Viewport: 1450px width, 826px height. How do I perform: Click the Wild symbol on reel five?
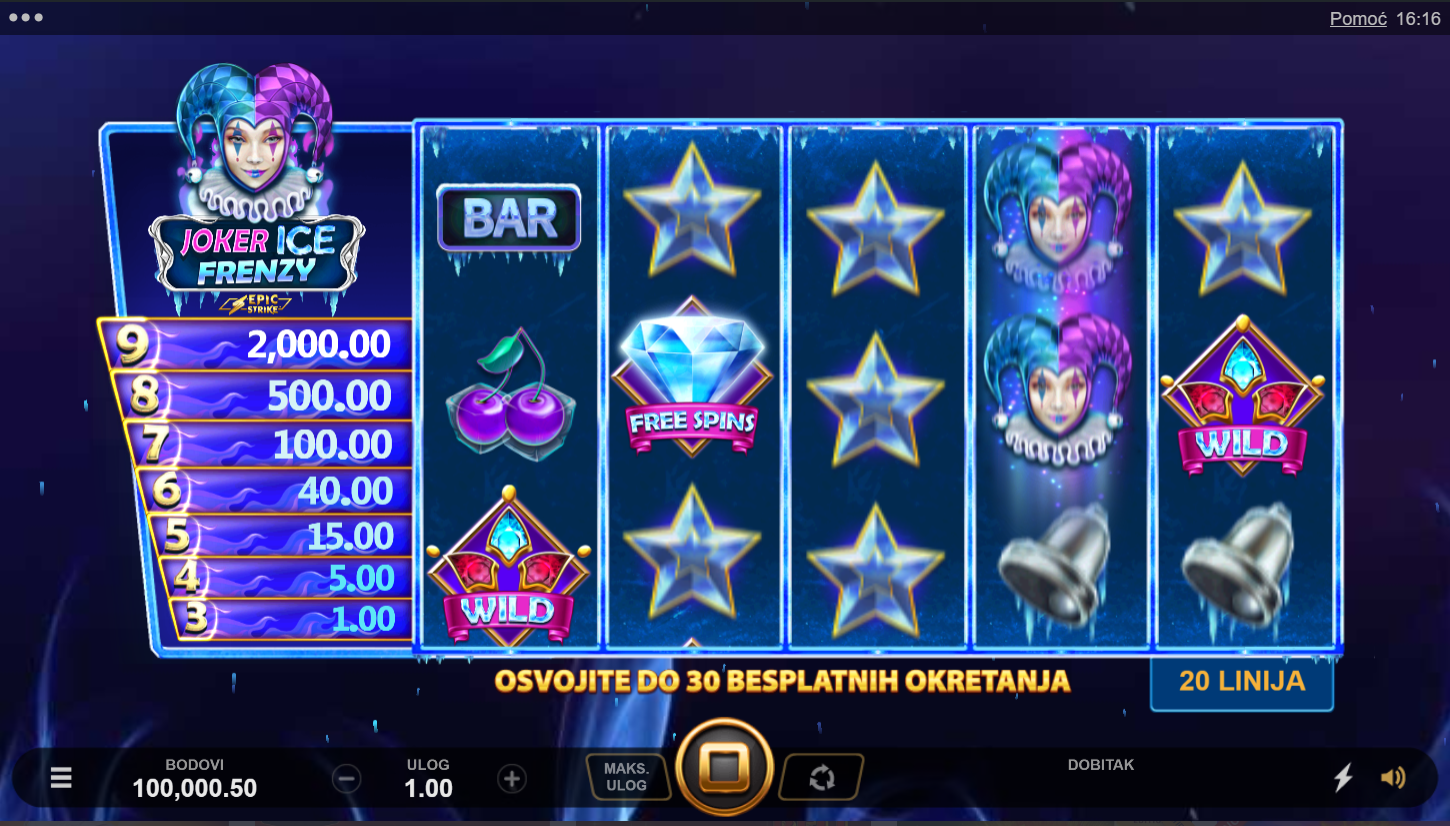1242,396
